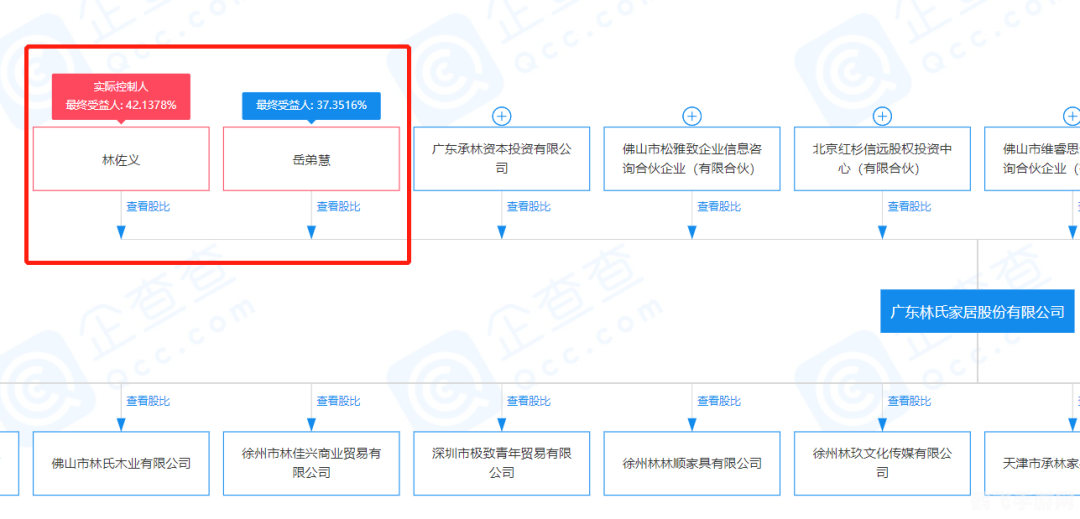View share ratio above 徐州市林佳兴商业贸易有限公司
Viewport: 1080px width, 519px height.
[338, 401]
